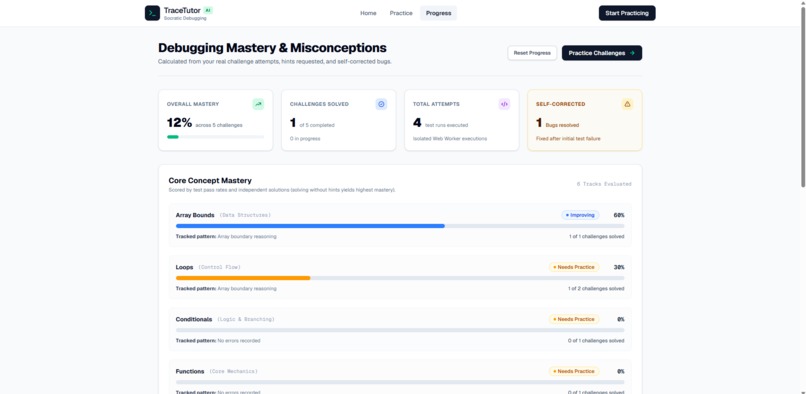The height and width of the screenshot is (394, 806).
Task: Click the Total Attempts code brackets icon
Action: (x=504, y=104)
